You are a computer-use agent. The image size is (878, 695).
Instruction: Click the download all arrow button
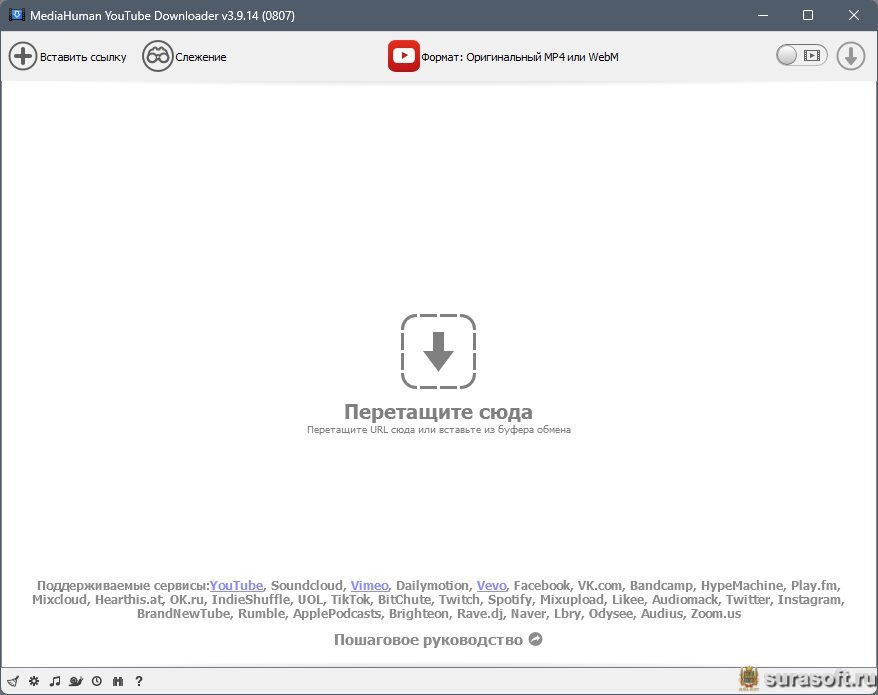coord(851,56)
